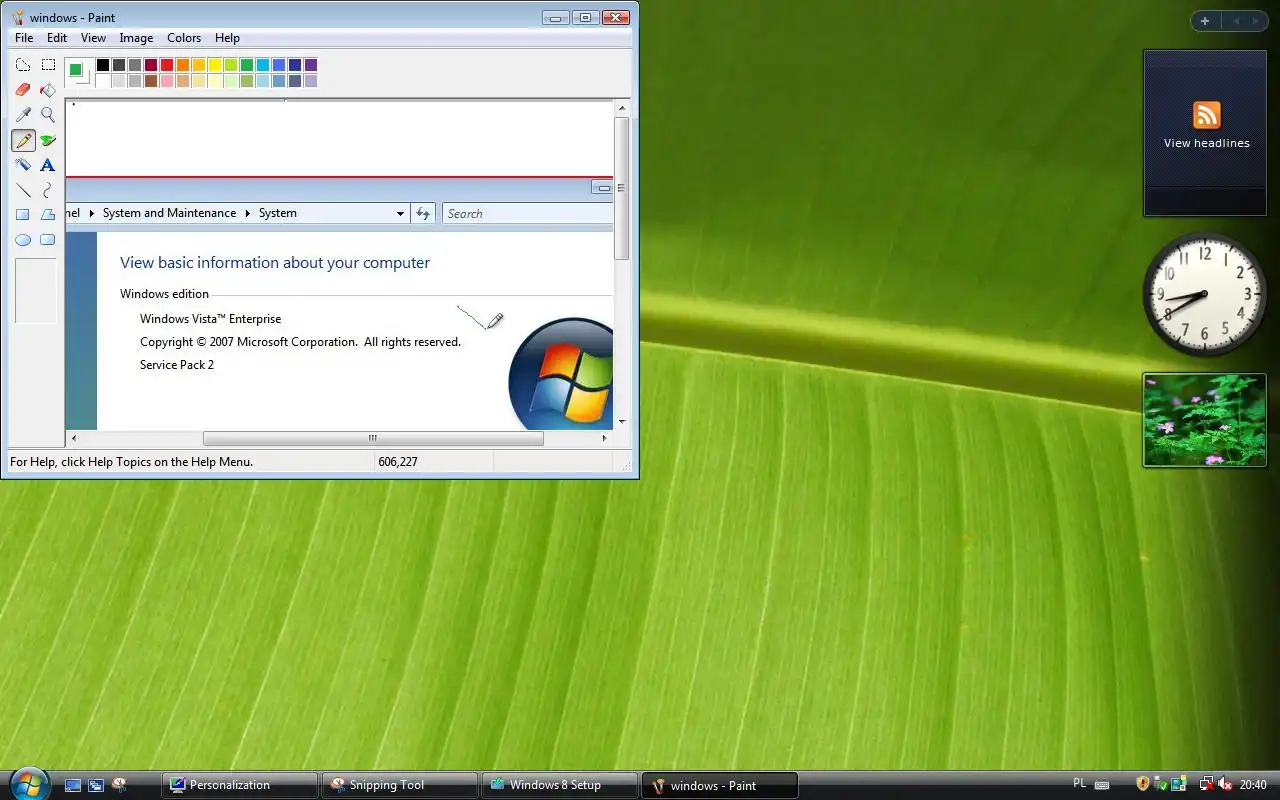Click Switch between windows quick launch icon
The width and height of the screenshot is (1280, 800).
click(x=96, y=785)
